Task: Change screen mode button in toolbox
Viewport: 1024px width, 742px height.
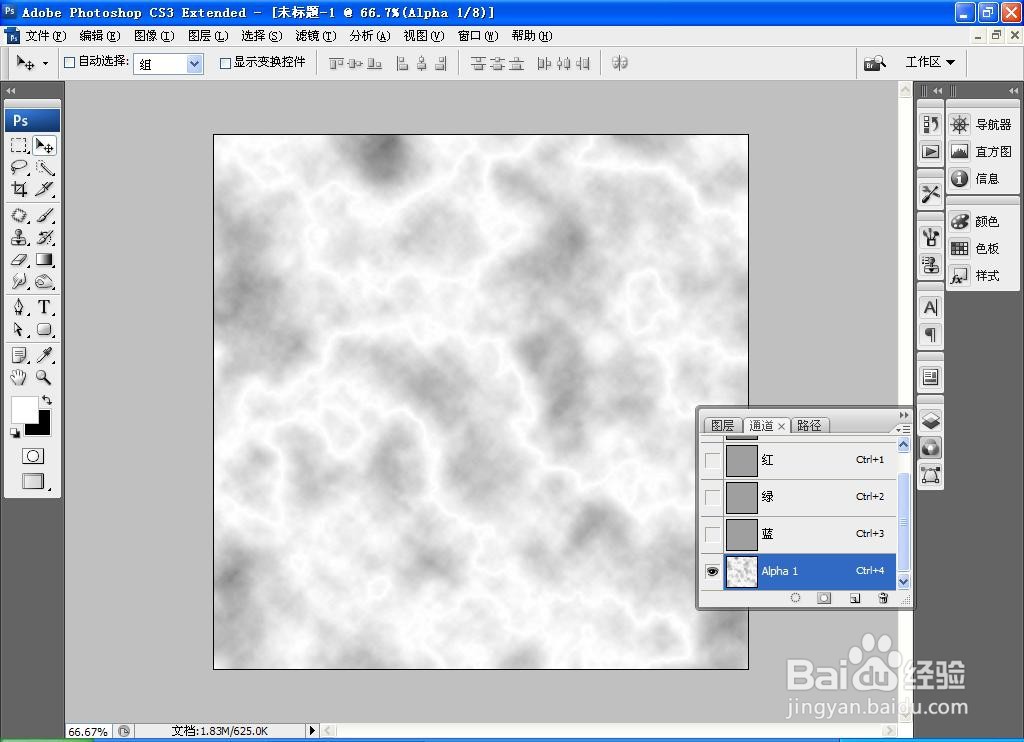Action: (x=34, y=481)
